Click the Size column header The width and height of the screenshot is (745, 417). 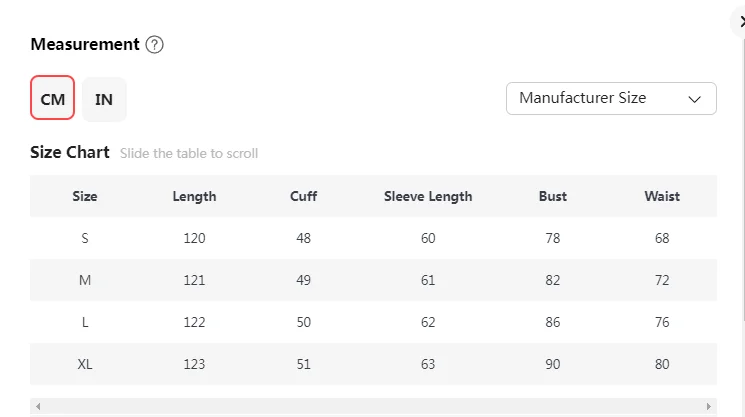click(85, 196)
